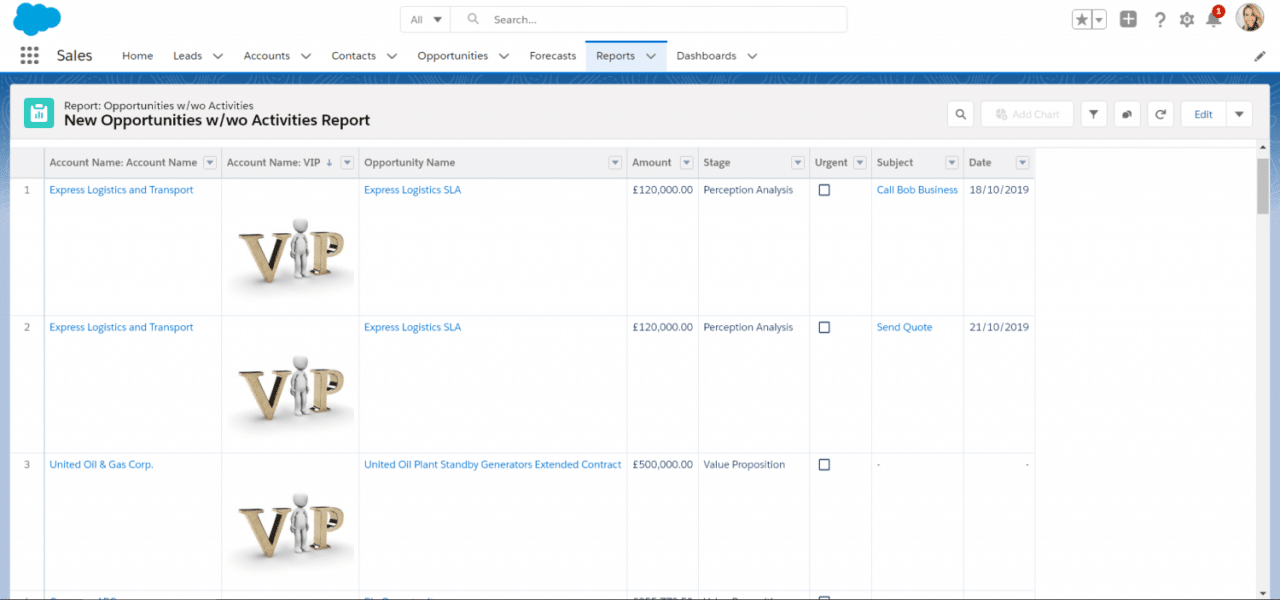Click the report search magnifier icon
1280x600 pixels.
point(960,113)
